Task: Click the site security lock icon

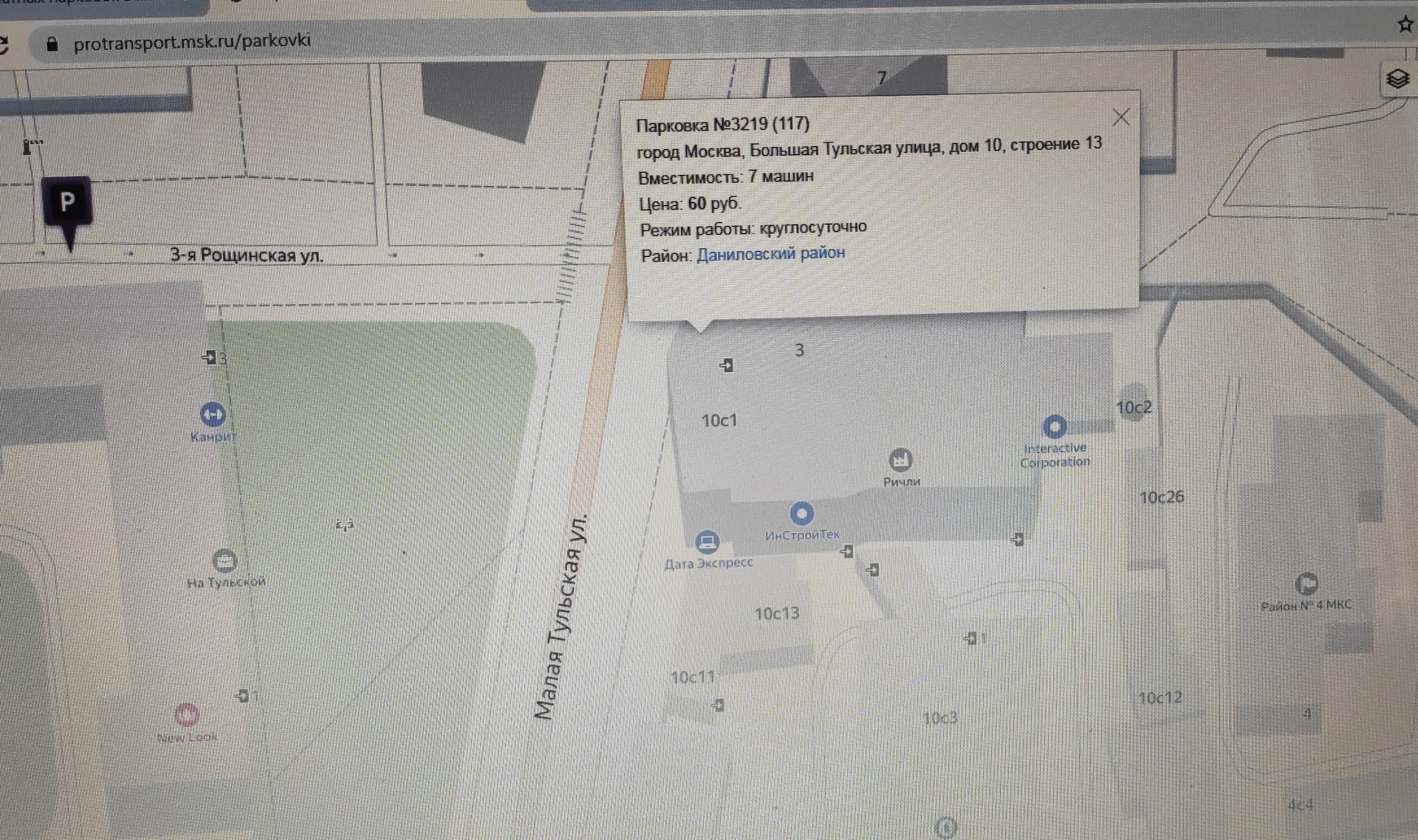Action: 52,44
